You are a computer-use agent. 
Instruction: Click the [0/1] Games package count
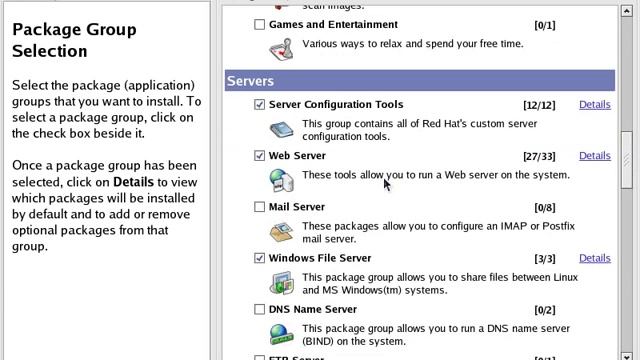(545, 25)
